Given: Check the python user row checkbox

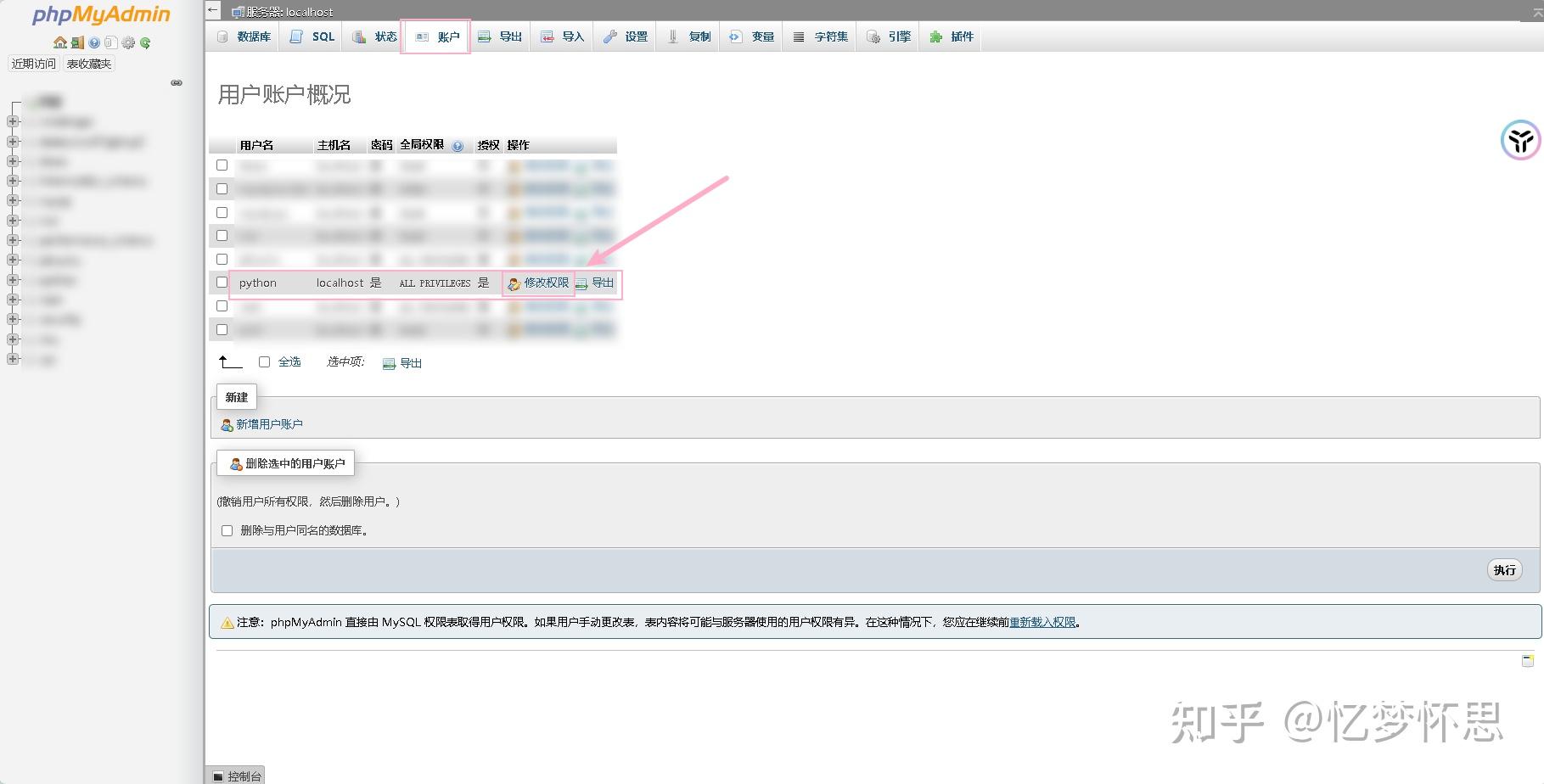Looking at the screenshot, I should tap(222, 283).
